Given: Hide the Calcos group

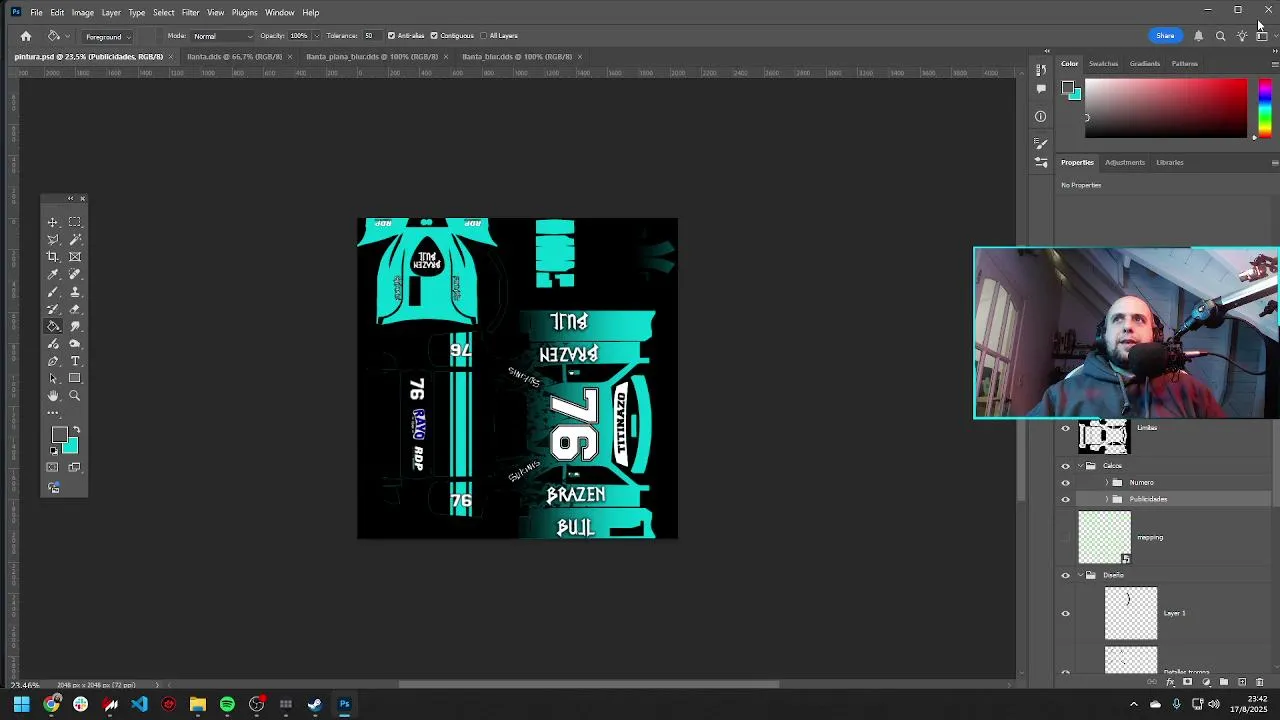Looking at the screenshot, I should (x=1065, y=466).
